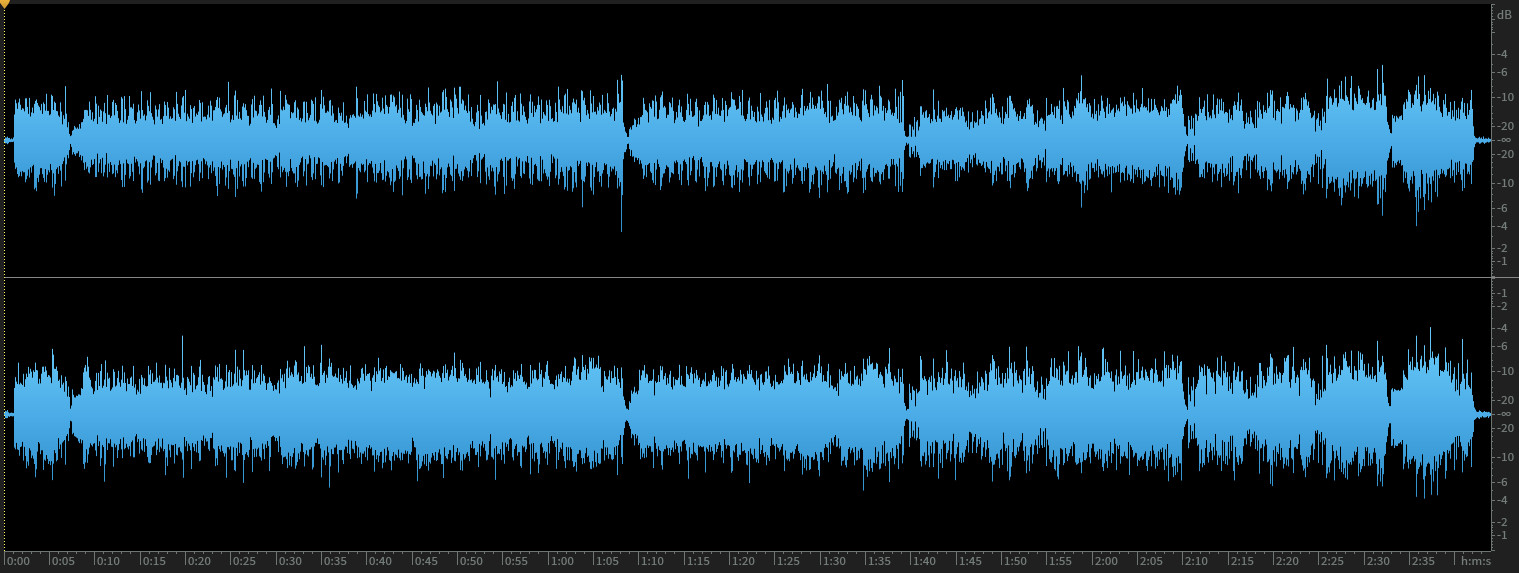Jump to 0:05 on the time ruler
1519x573 pixels.
64,561
